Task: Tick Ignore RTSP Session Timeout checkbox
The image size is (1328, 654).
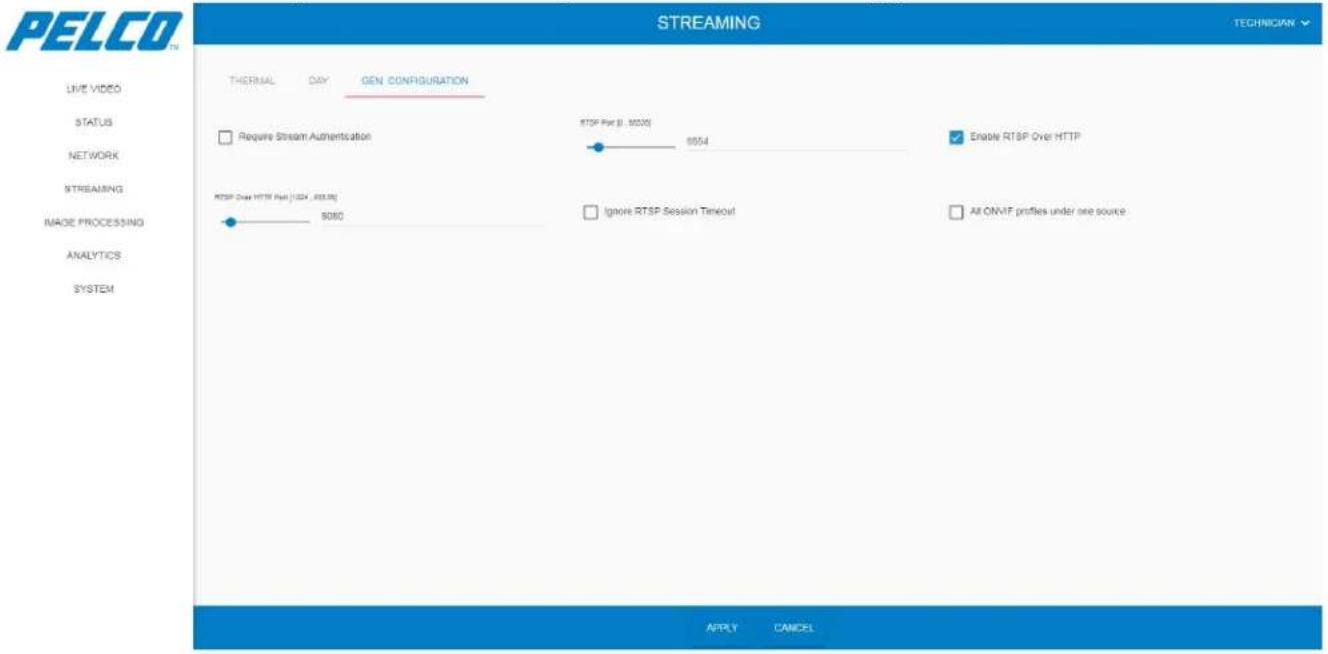Action: [590, 212]
